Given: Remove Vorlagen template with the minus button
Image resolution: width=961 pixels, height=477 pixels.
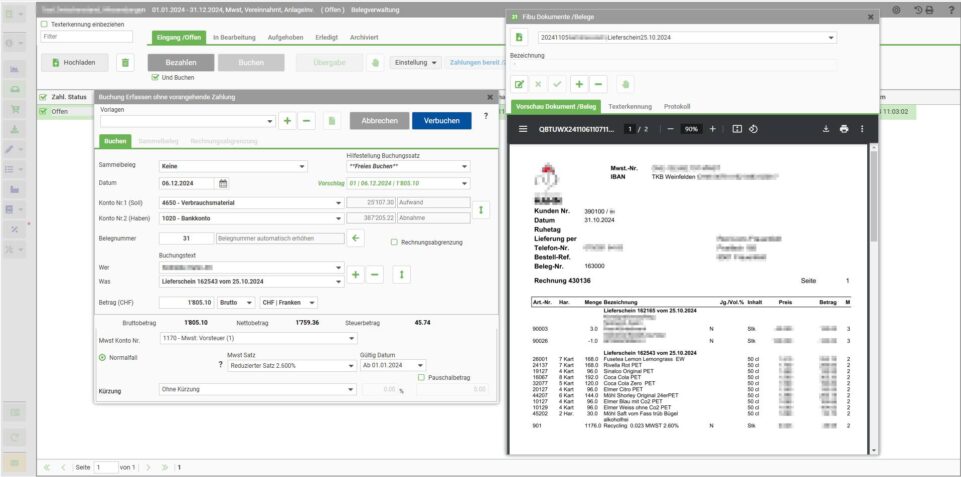Looking at the screenshot, I should point(306,121).
